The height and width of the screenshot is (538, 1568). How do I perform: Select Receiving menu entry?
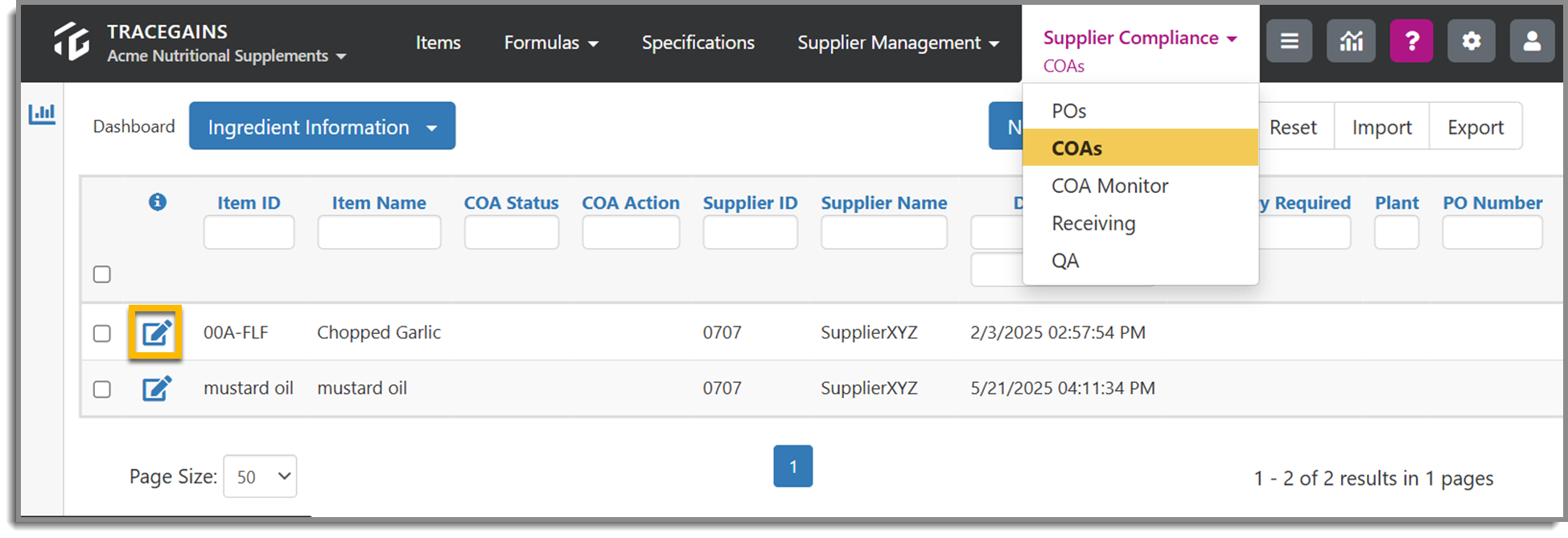(x=1140, y=224)
